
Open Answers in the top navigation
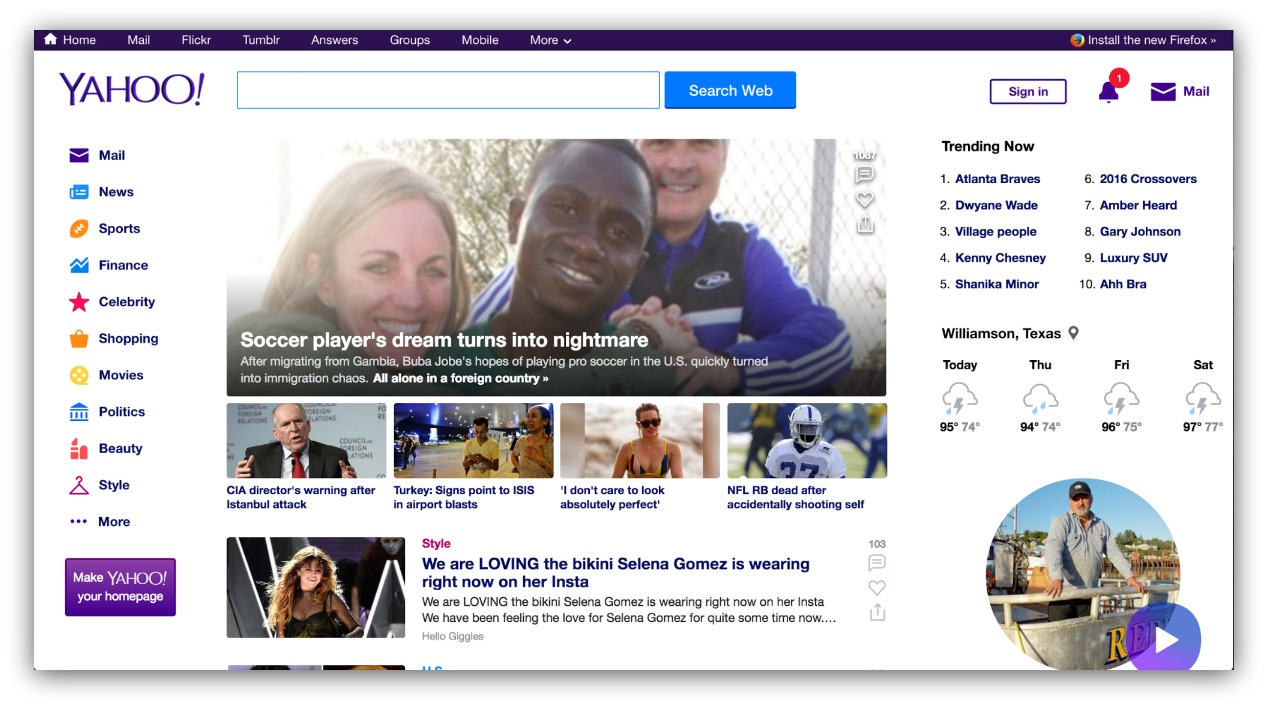(335, 40)
